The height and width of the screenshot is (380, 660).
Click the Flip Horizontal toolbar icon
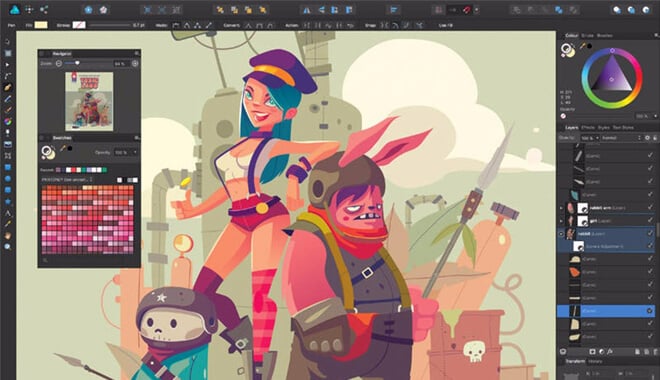coord(306,10)
